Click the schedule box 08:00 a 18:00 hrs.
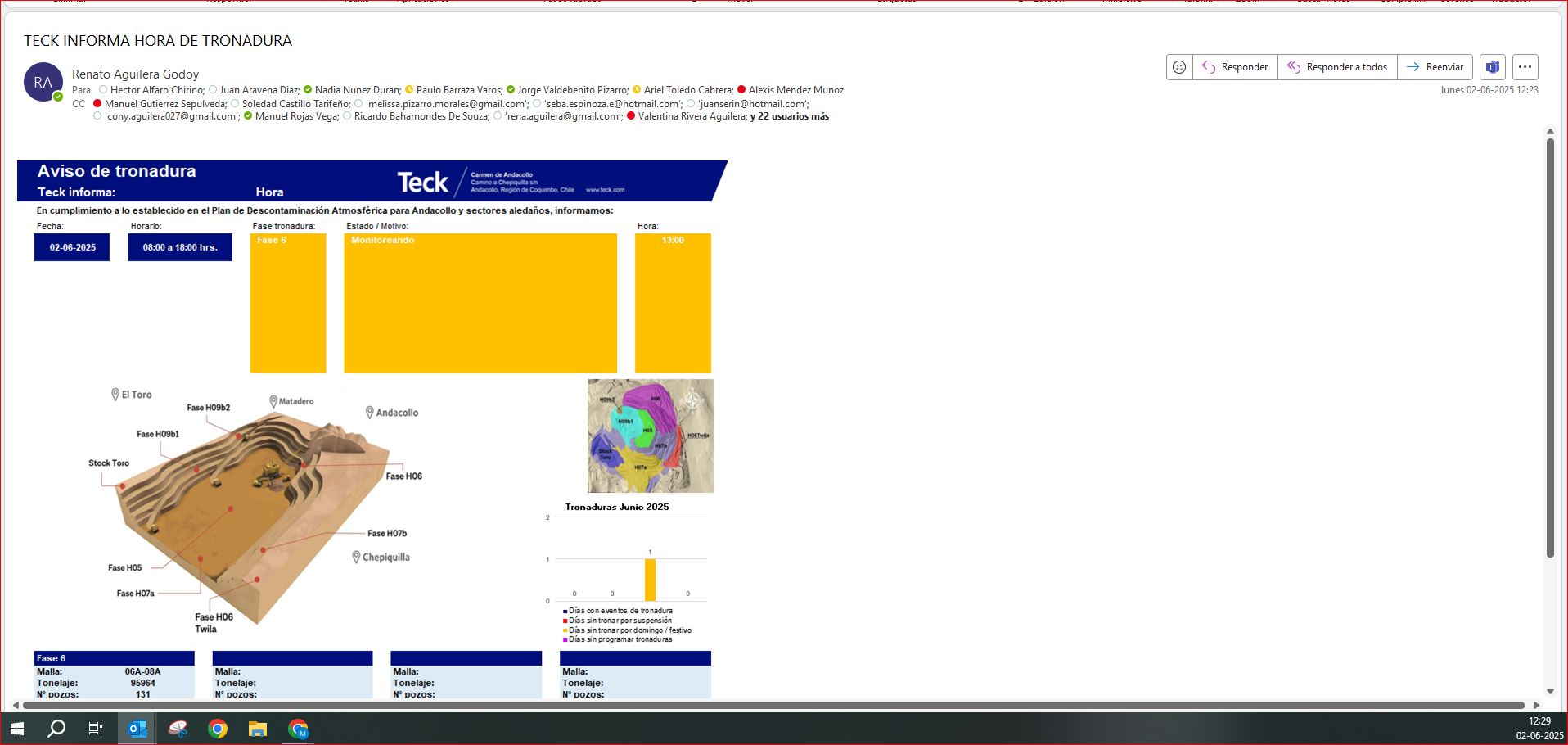The image size is (1568, 745). pos(180,247)
